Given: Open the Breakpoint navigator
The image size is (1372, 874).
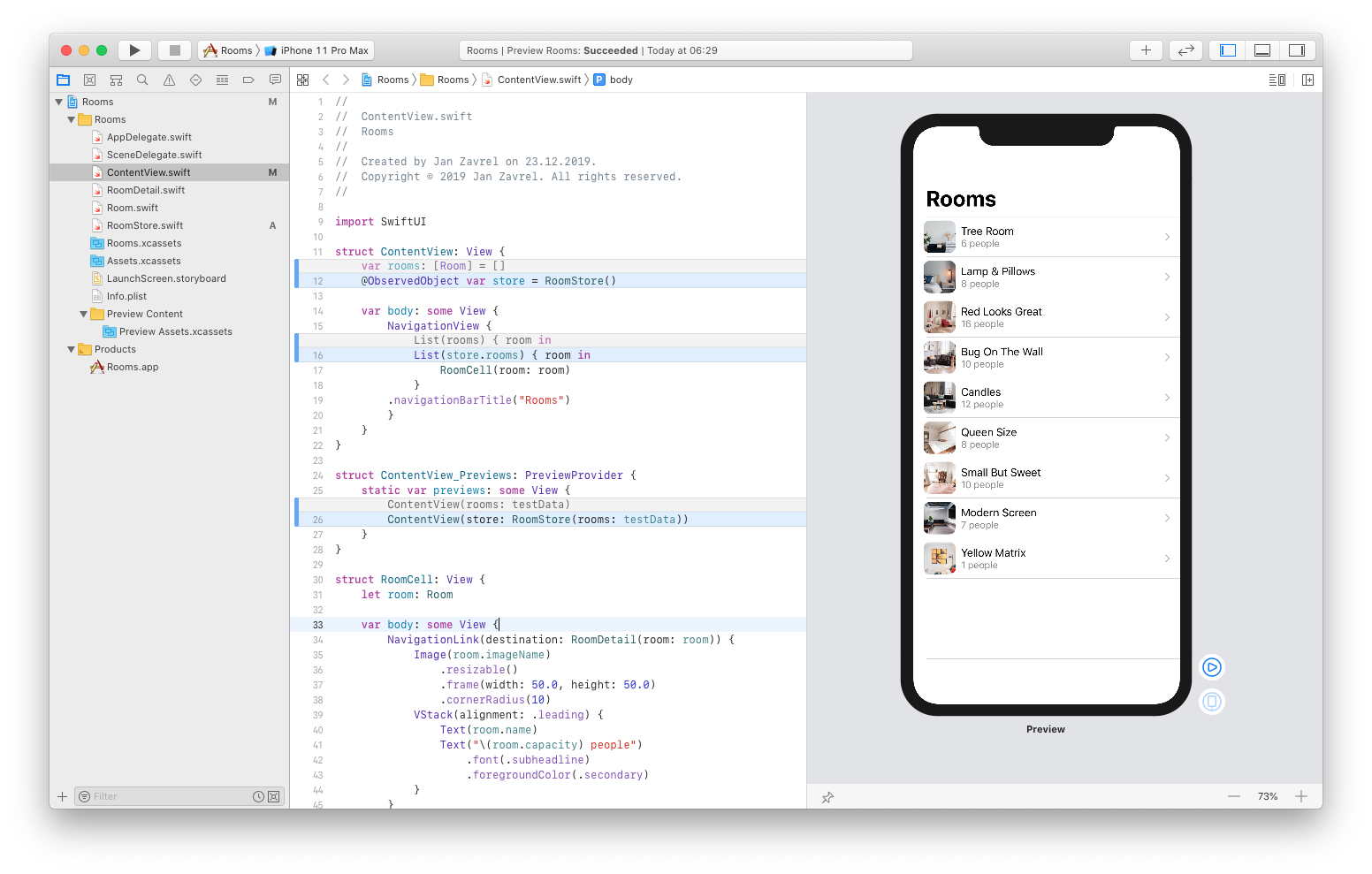Looking at the screenshot, I should coord(248,80).
